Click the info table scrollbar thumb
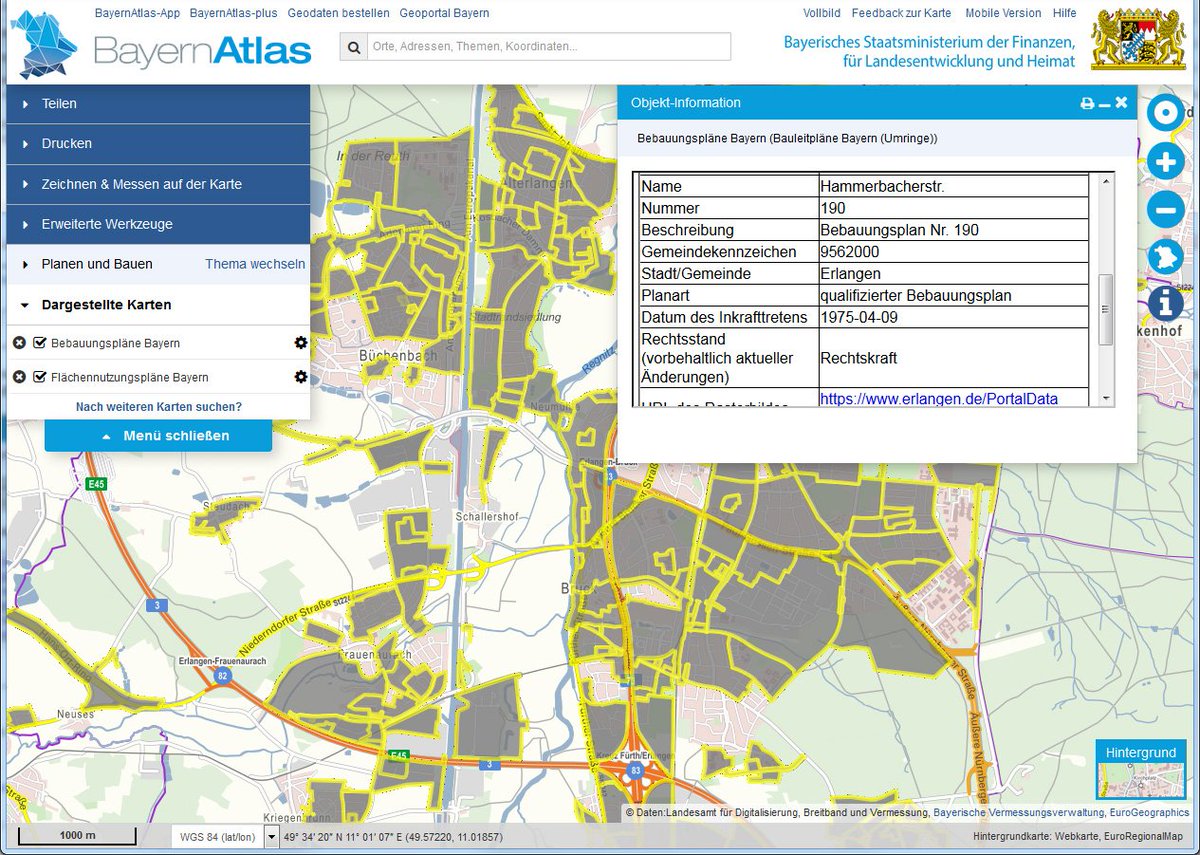The image size is (1200, 855). point(1105,309)
